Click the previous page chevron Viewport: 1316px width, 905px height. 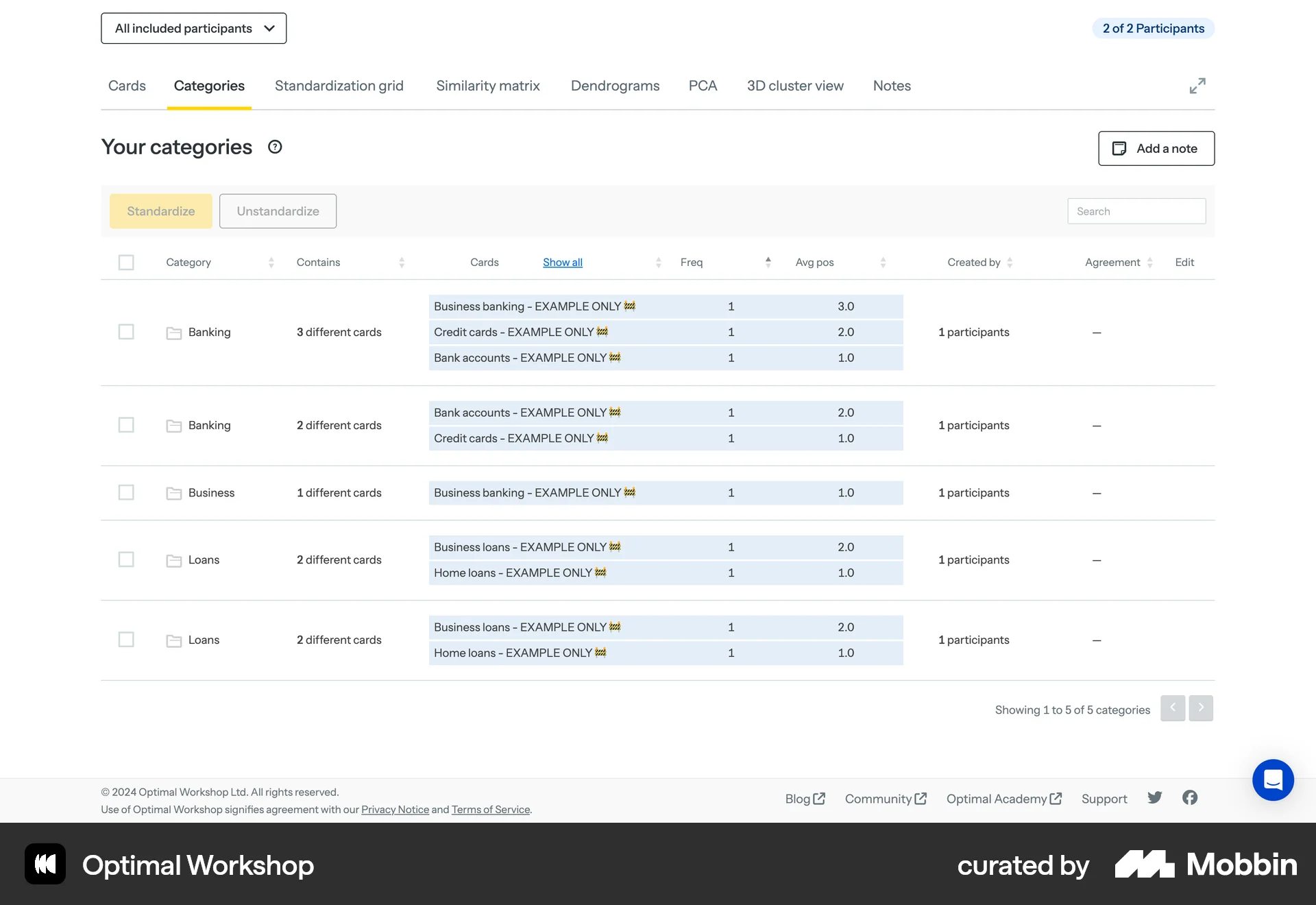pyautogui.click(x=1172, y=708)
